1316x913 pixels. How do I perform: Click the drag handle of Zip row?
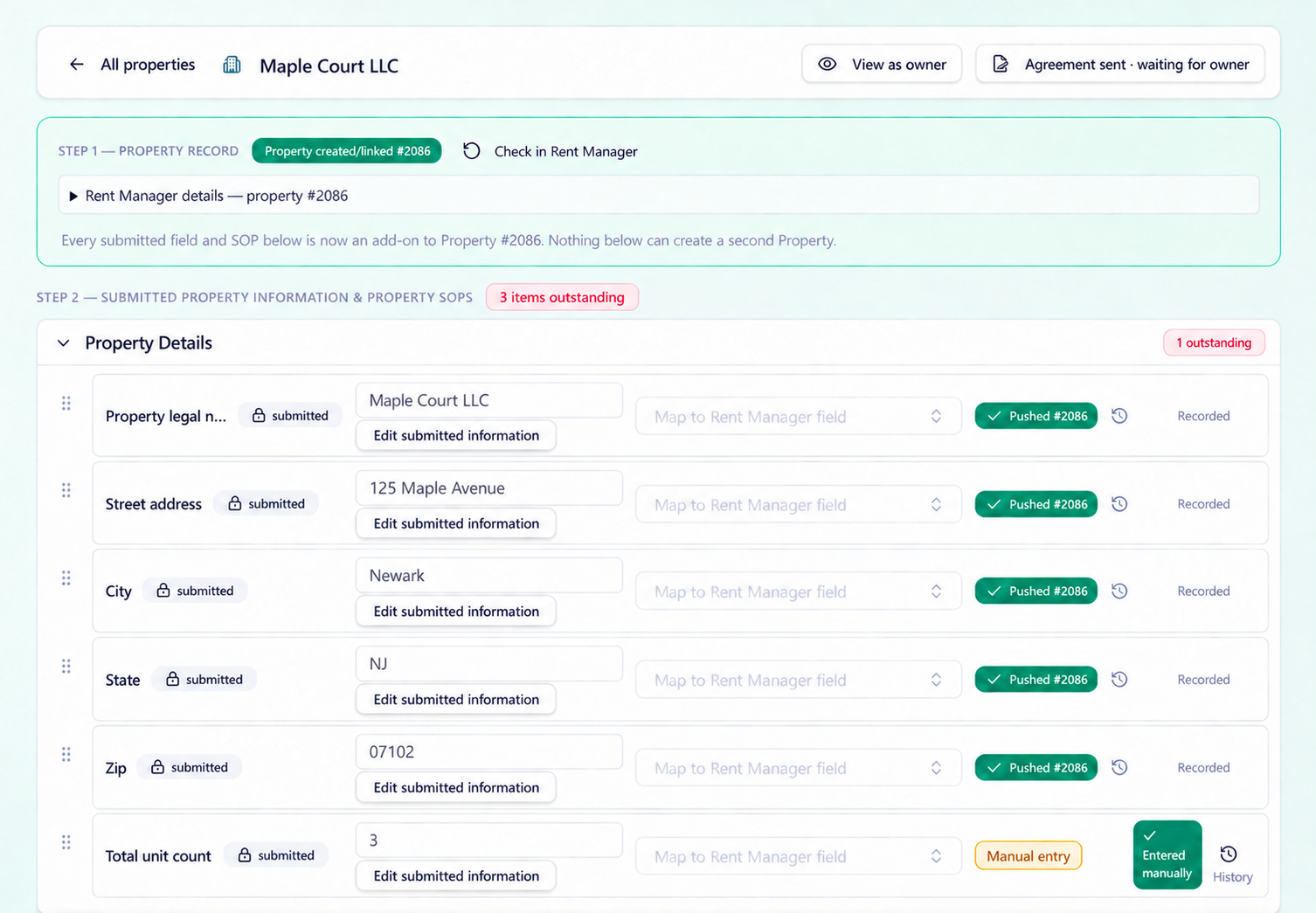pyautogui.click(x=66, y=754)
